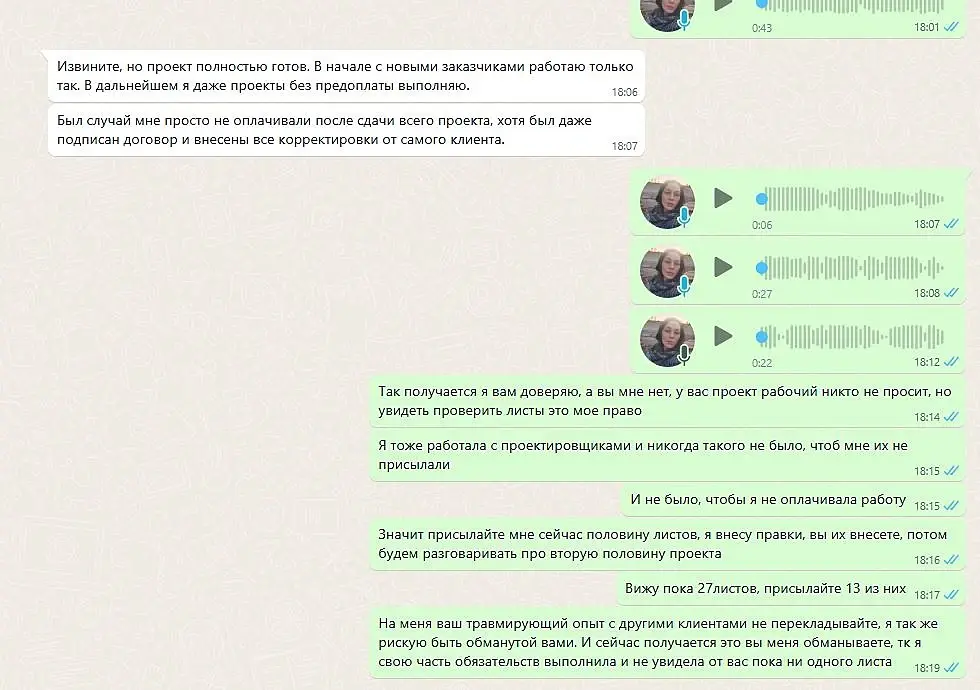Click avatar on the 0:22 voice message
The height and width of the screenshot is (690, 980).
[668, 339]
